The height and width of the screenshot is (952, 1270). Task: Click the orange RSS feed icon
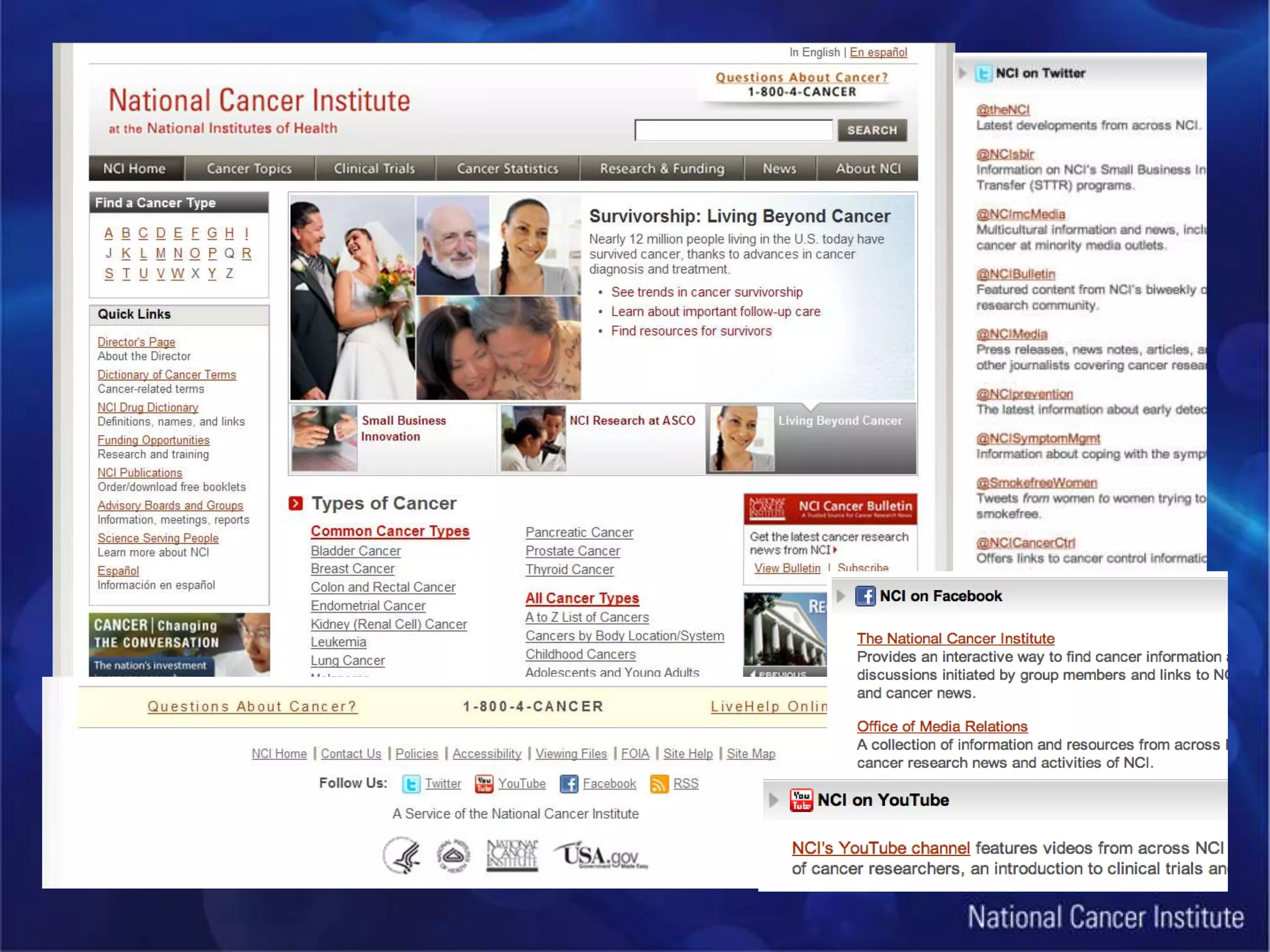tap(659, 784)
